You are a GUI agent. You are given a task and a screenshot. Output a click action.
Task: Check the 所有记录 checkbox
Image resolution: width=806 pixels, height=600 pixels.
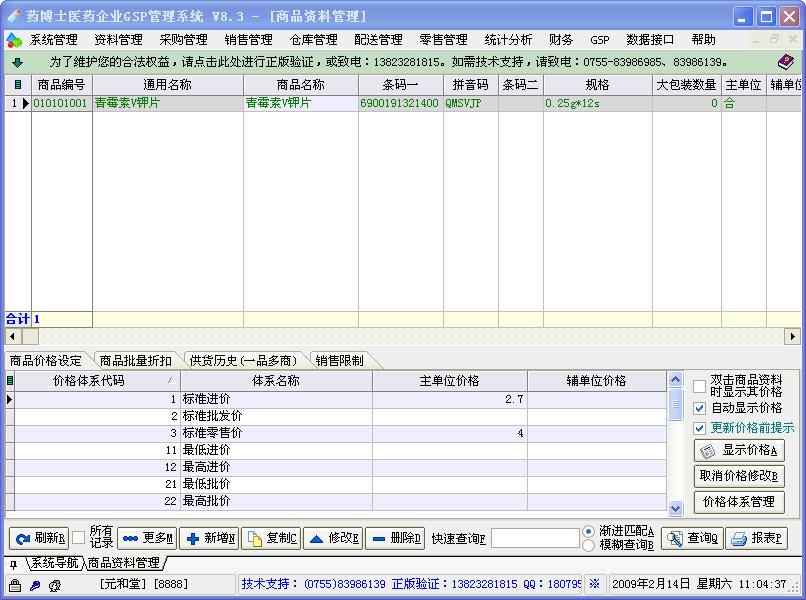[79, 538]
